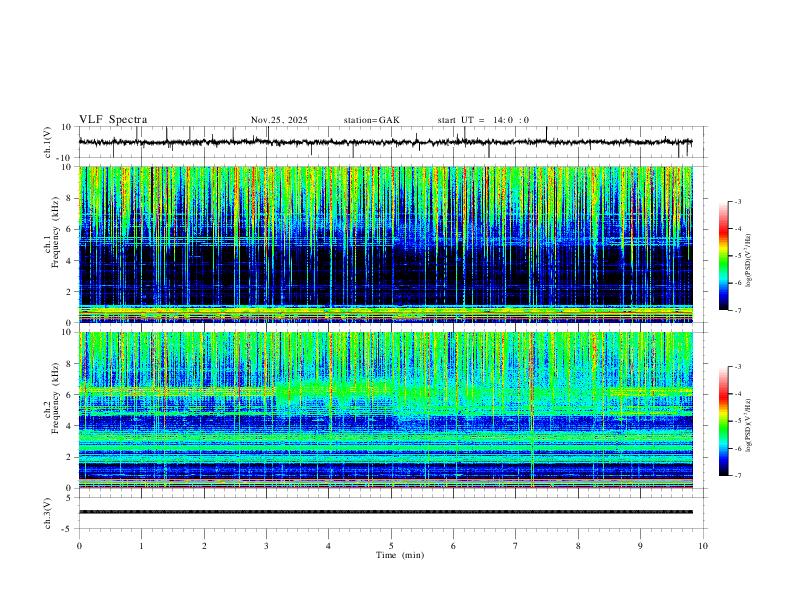The width and height of the screenshot is (792, 612).
Task: Click the "7" tick on the time axis
Action: [516, 546]
